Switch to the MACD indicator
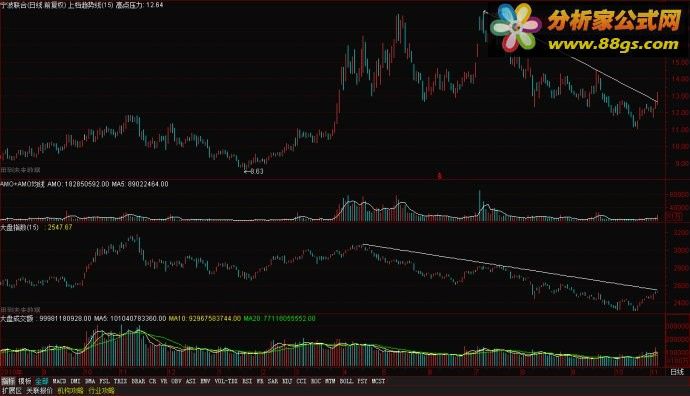Viewport: 690px width, 396px height. click(59, 381)
